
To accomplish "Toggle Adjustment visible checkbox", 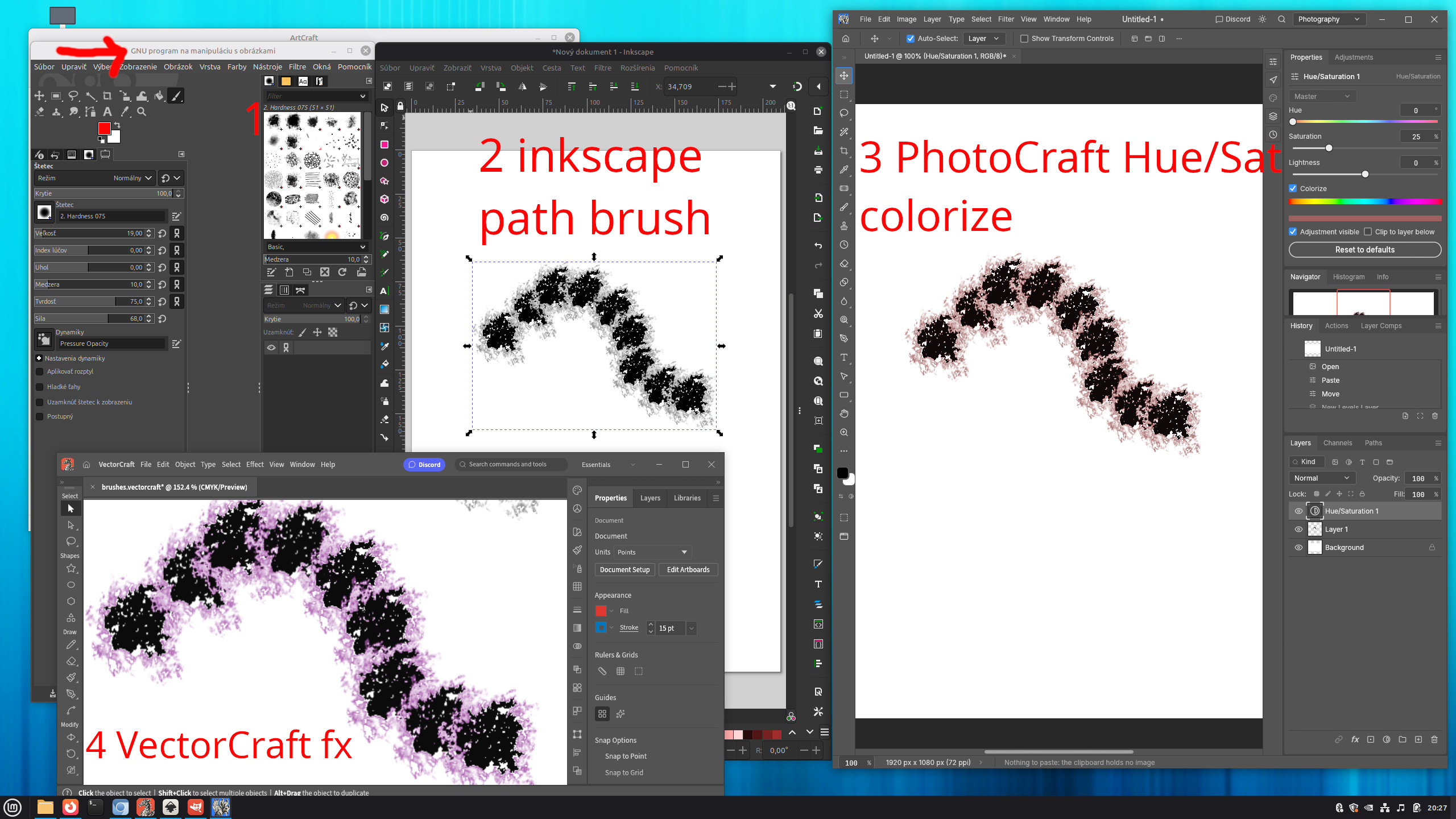I will 1293,231.
